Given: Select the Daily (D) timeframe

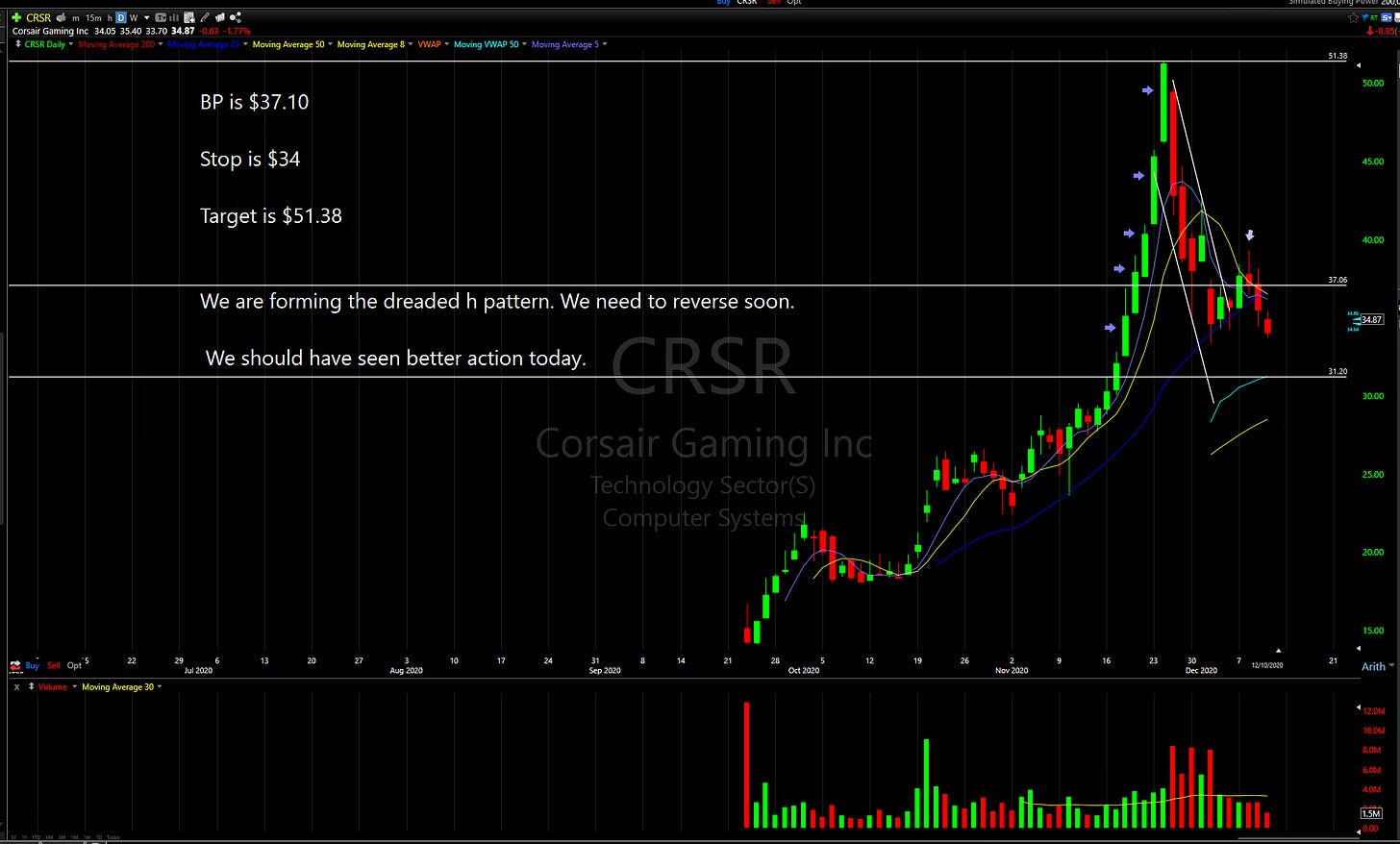Looking at the screenshot, I should [121, 17].
